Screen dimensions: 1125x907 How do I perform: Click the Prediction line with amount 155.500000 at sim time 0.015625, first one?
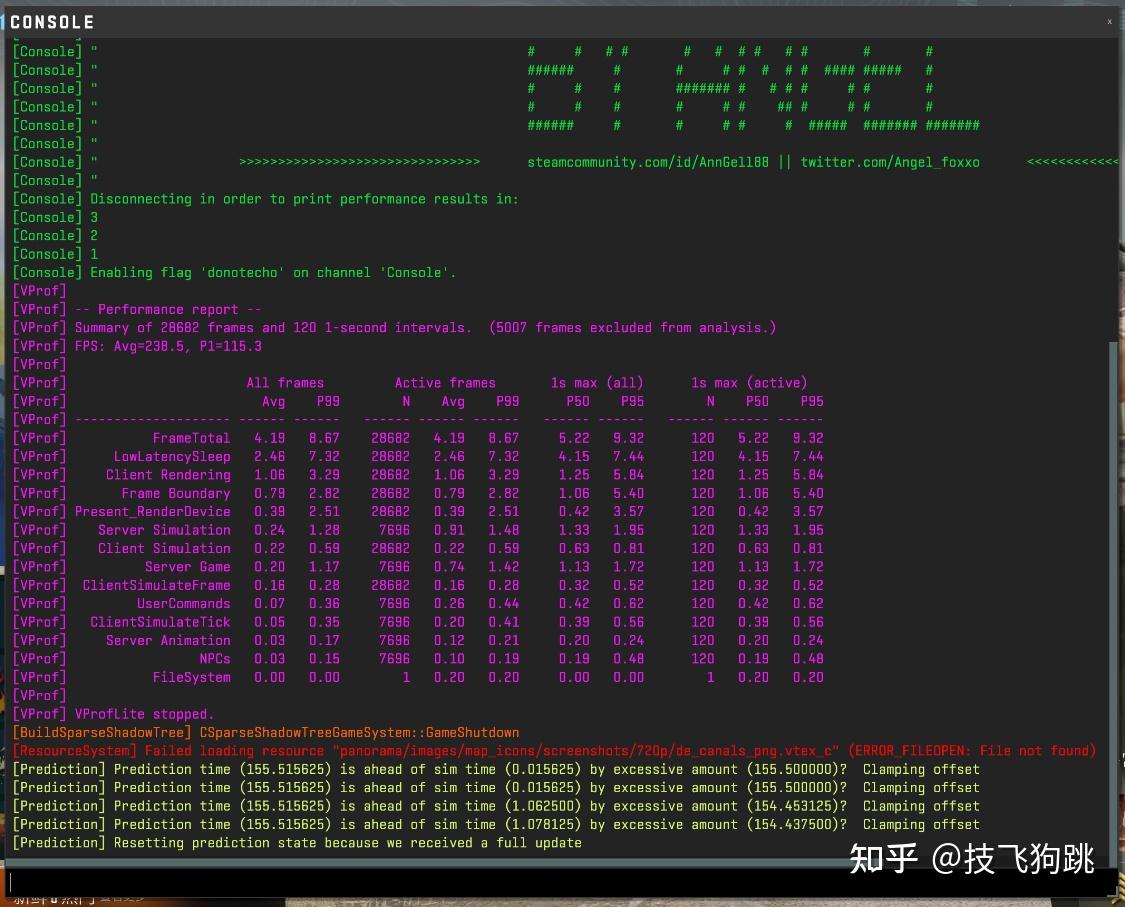point(496,770)
